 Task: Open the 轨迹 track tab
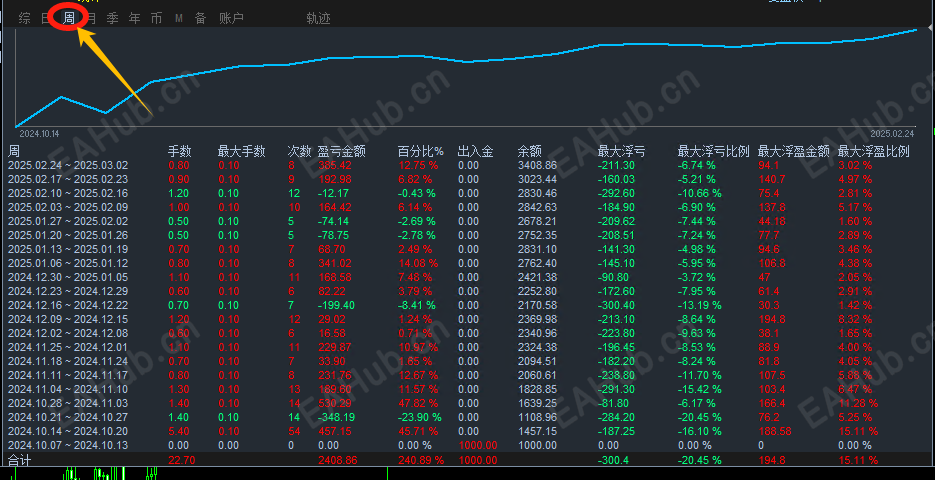[318, 18]
